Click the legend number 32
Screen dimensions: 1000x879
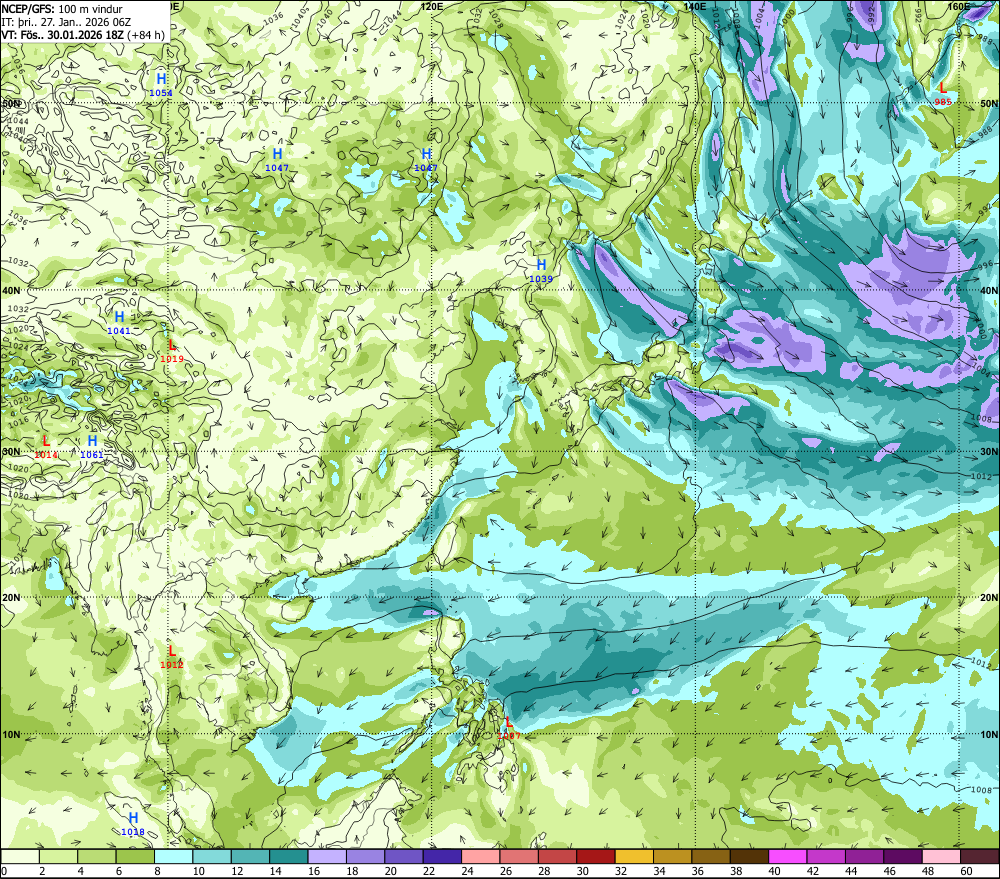point(621,871)
